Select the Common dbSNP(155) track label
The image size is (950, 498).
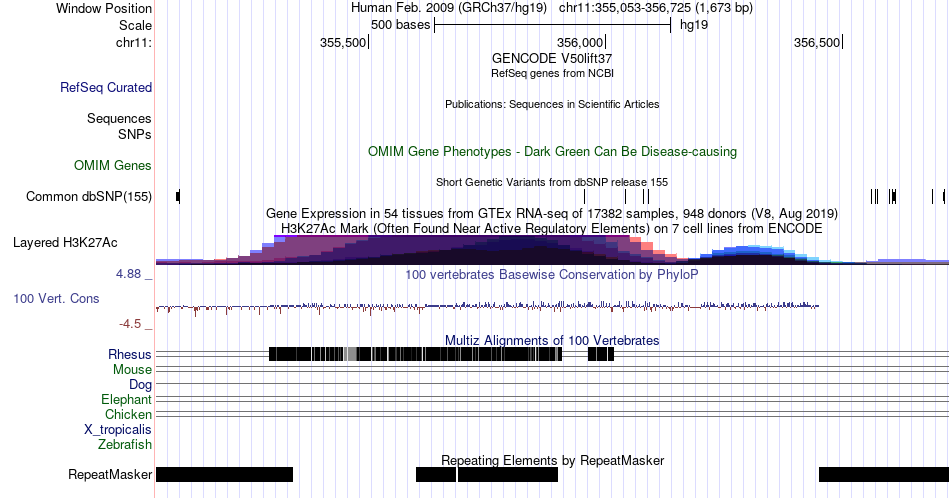point(89,196)
